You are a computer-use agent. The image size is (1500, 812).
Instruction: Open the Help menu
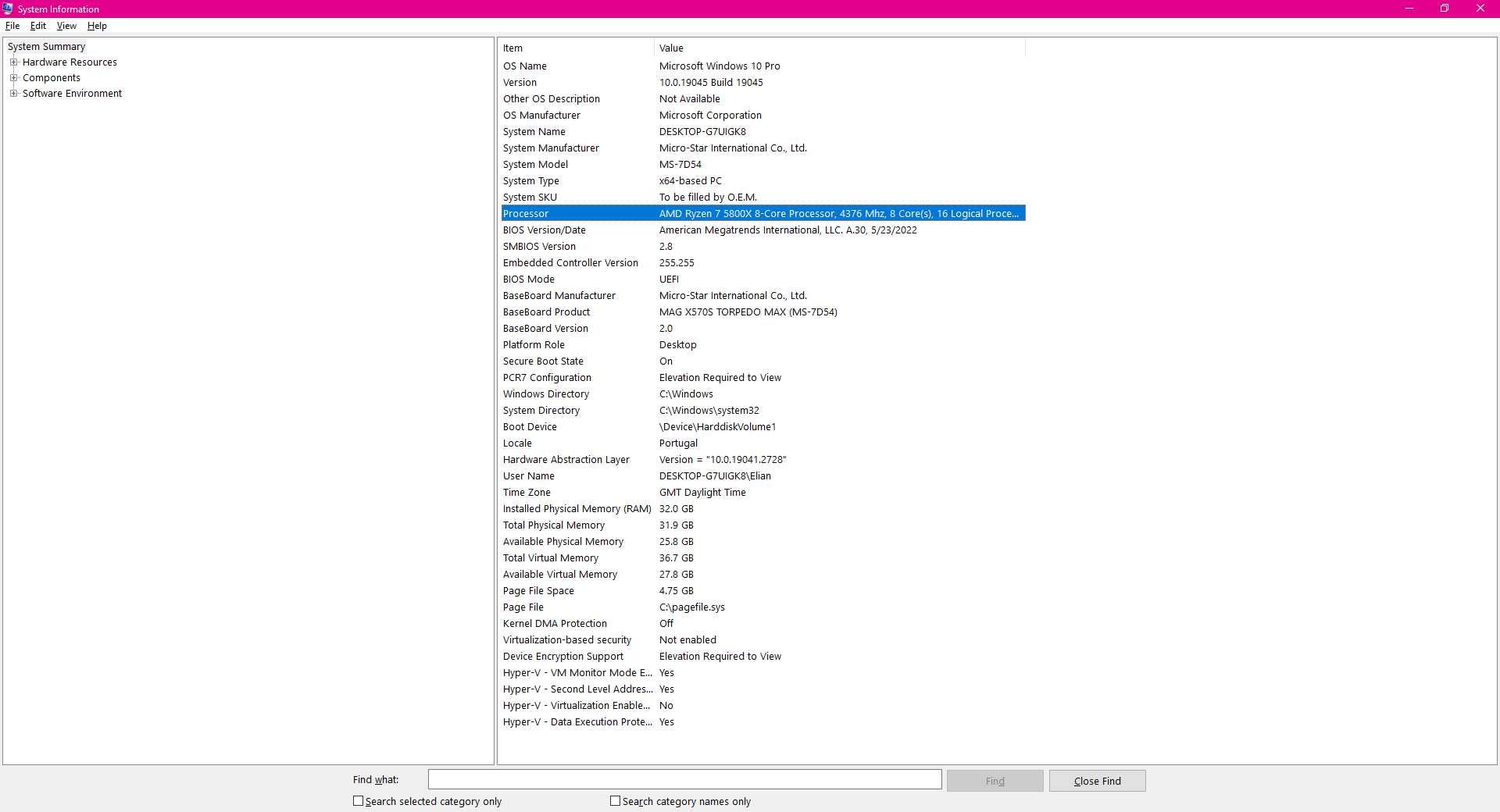pos(97,26)
